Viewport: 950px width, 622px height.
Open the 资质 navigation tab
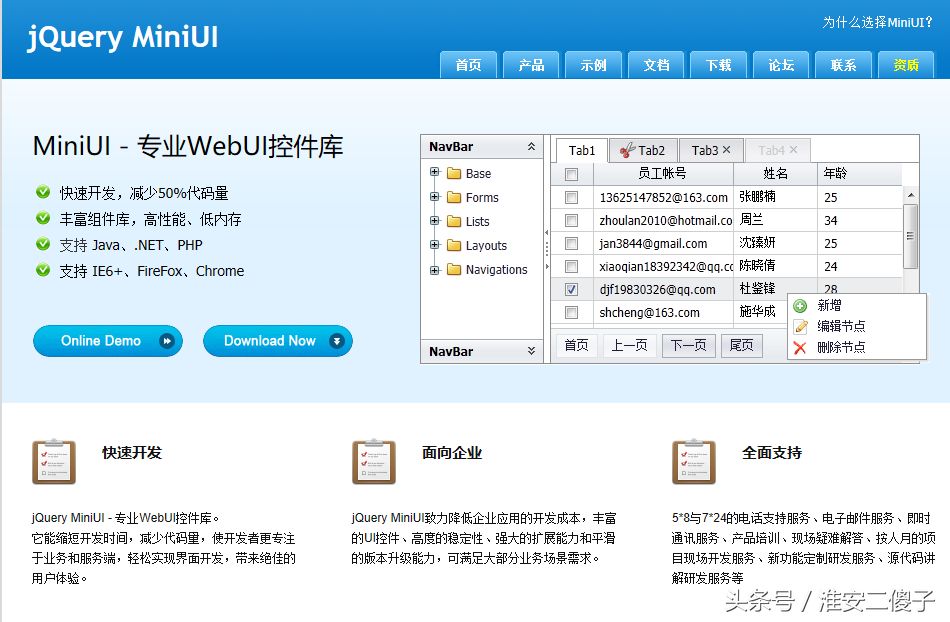click(906, 65)
